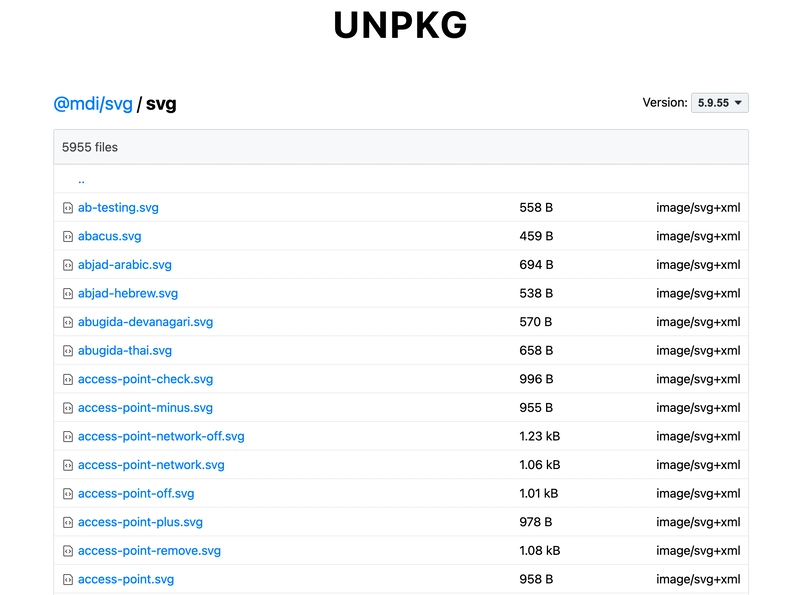Click the '955 B' size of access-point-minus.svg

(x=536, y=408)
